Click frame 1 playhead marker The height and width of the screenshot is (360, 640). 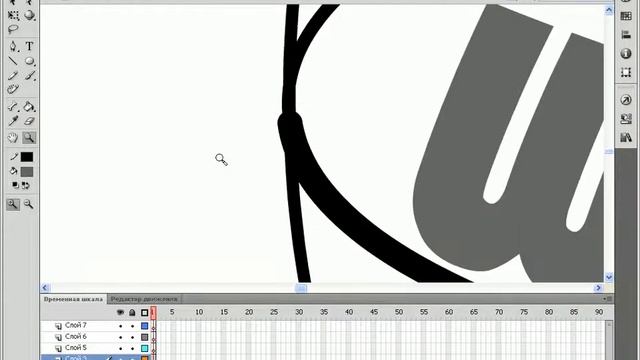click(153, 313)
